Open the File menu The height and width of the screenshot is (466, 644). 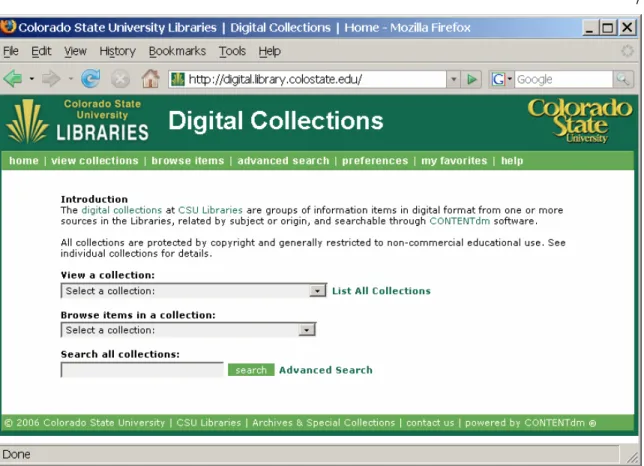11,51
